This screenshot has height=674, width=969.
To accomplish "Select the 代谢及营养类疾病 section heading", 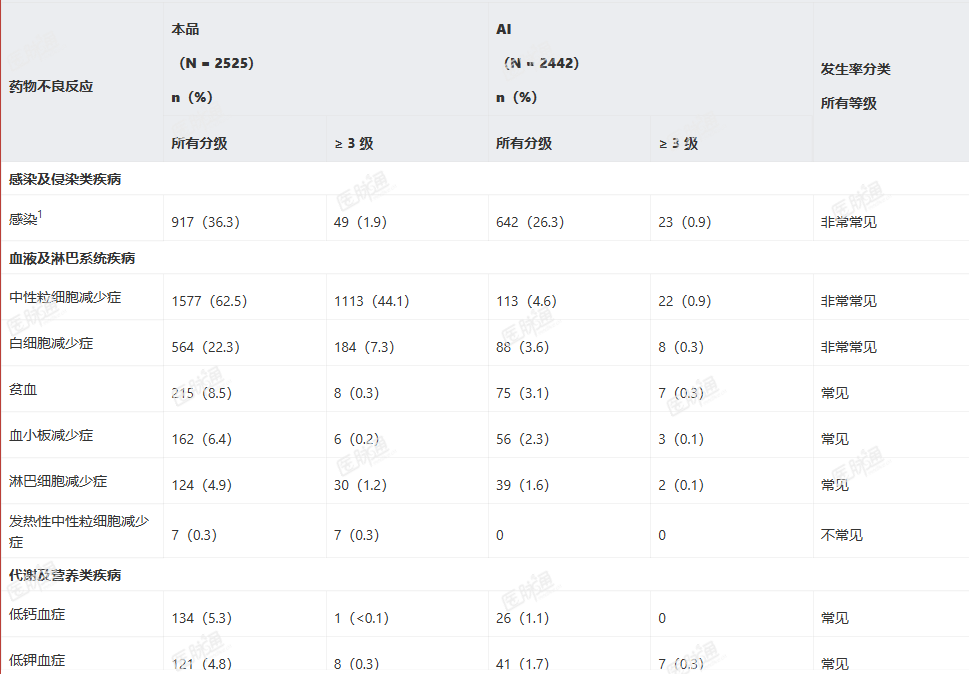I will (65, 575).
